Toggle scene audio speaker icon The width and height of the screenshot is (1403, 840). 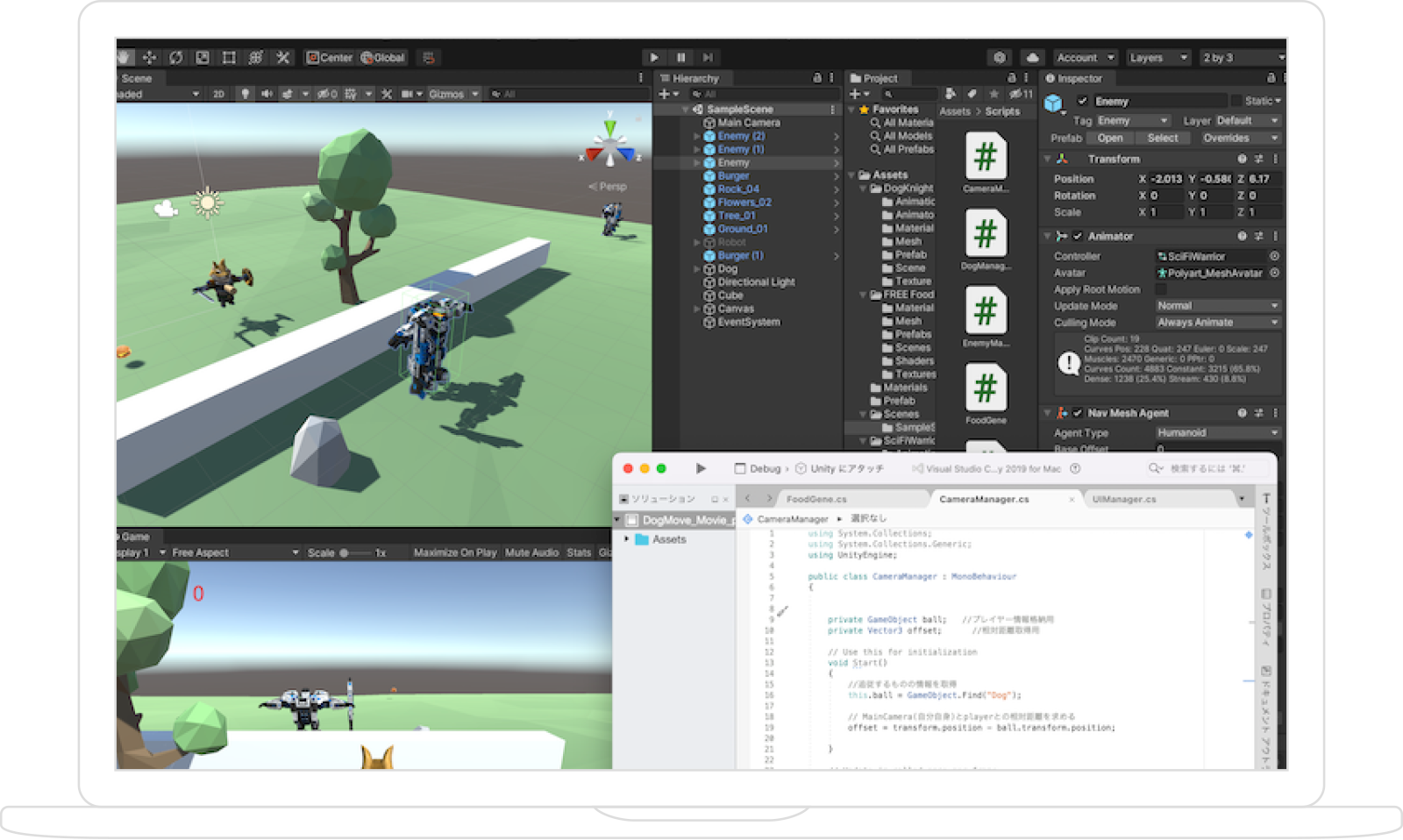pos(267,94)
